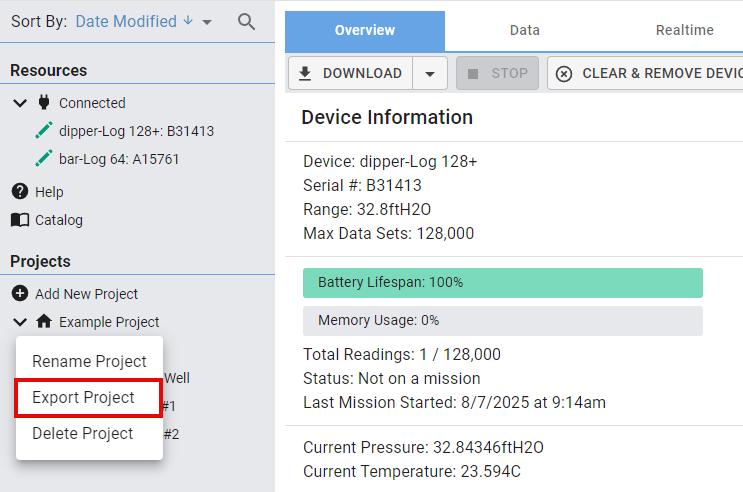This screenshot has height=492, width=743.
Task: Click the Battery Lifespan progress bar
Action: pyautogui.click(x=502, y=282)
